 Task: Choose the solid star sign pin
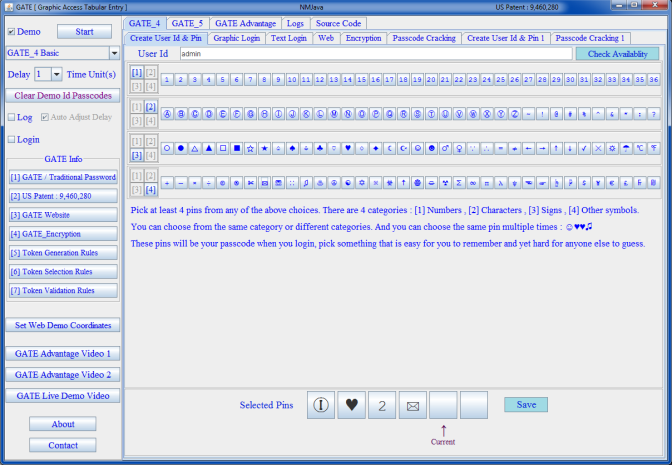pyautogui.click(x=264, y=148)
